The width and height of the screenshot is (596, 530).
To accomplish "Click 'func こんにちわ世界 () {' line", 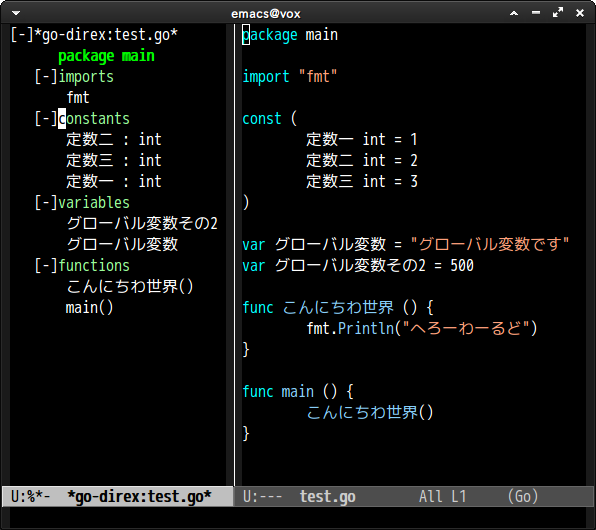I will [x=338, y=307].
